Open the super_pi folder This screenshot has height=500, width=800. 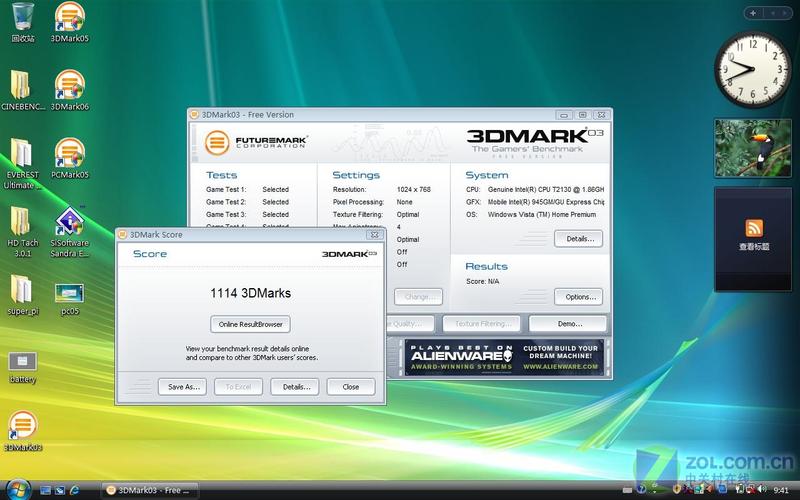[22, 295]
